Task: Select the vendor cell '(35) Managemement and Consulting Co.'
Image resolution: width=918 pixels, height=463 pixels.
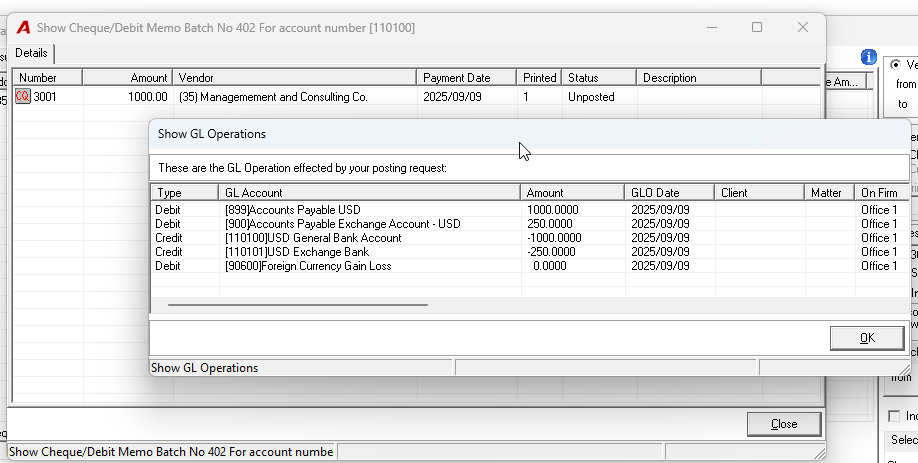Action: coord(273,97)
